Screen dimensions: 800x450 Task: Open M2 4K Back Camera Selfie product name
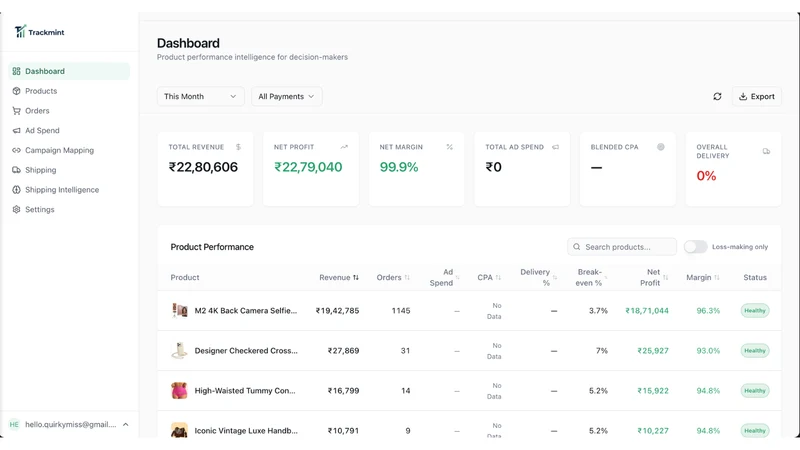[x=245, y=311]
